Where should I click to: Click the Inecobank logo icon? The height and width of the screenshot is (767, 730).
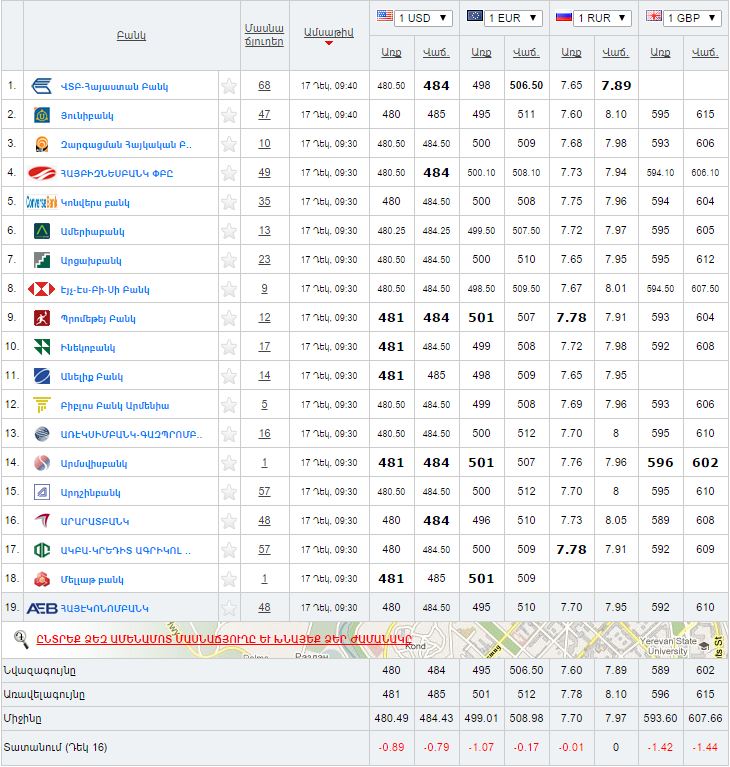coord(42,347)
